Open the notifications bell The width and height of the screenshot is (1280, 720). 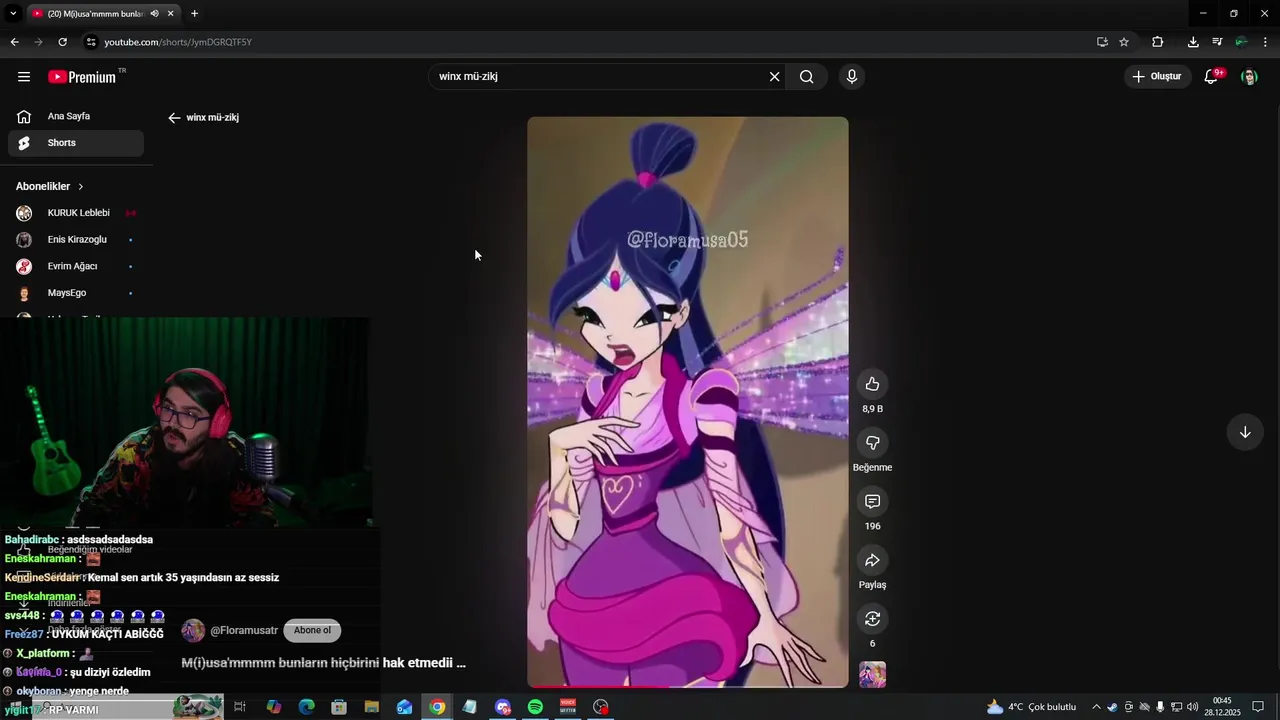[1211, 77]
